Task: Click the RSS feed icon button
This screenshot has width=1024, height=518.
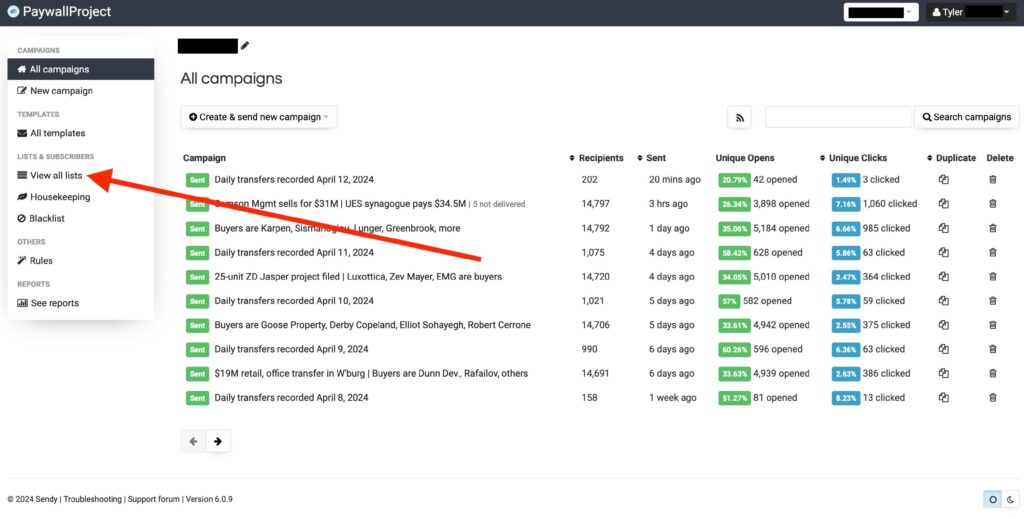Action: pyautogui.click(x=739, y=117)
